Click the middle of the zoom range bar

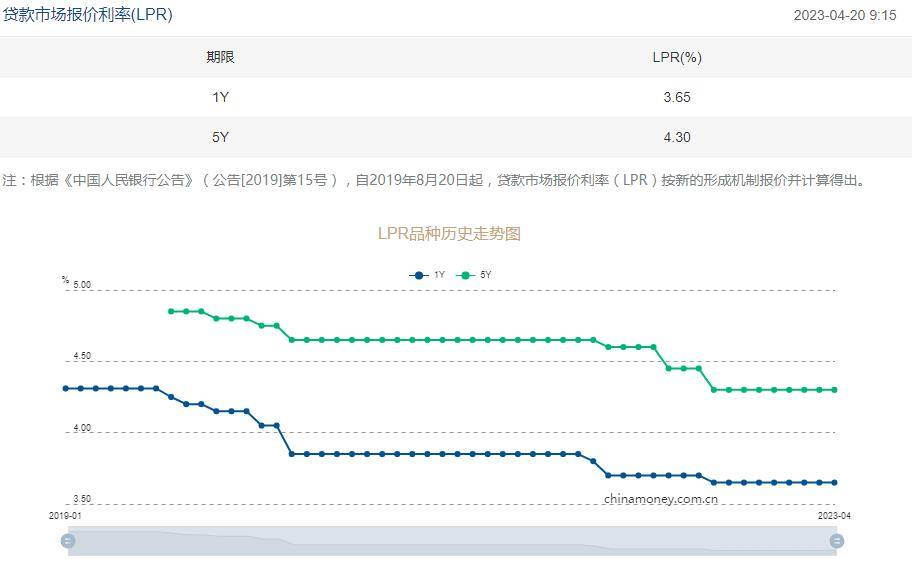452,541
